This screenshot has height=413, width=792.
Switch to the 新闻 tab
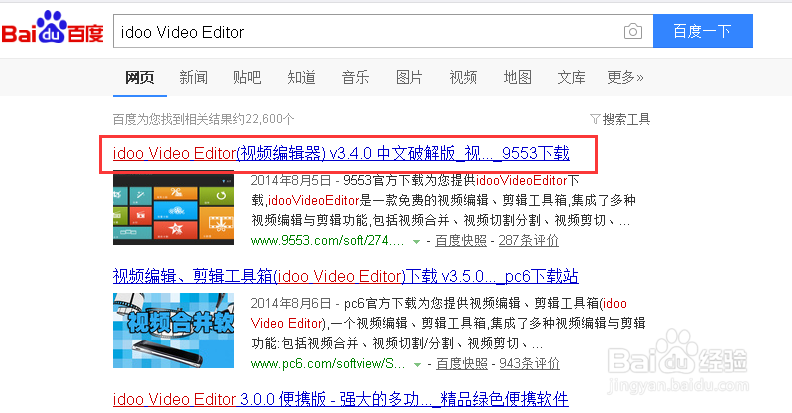193,77
